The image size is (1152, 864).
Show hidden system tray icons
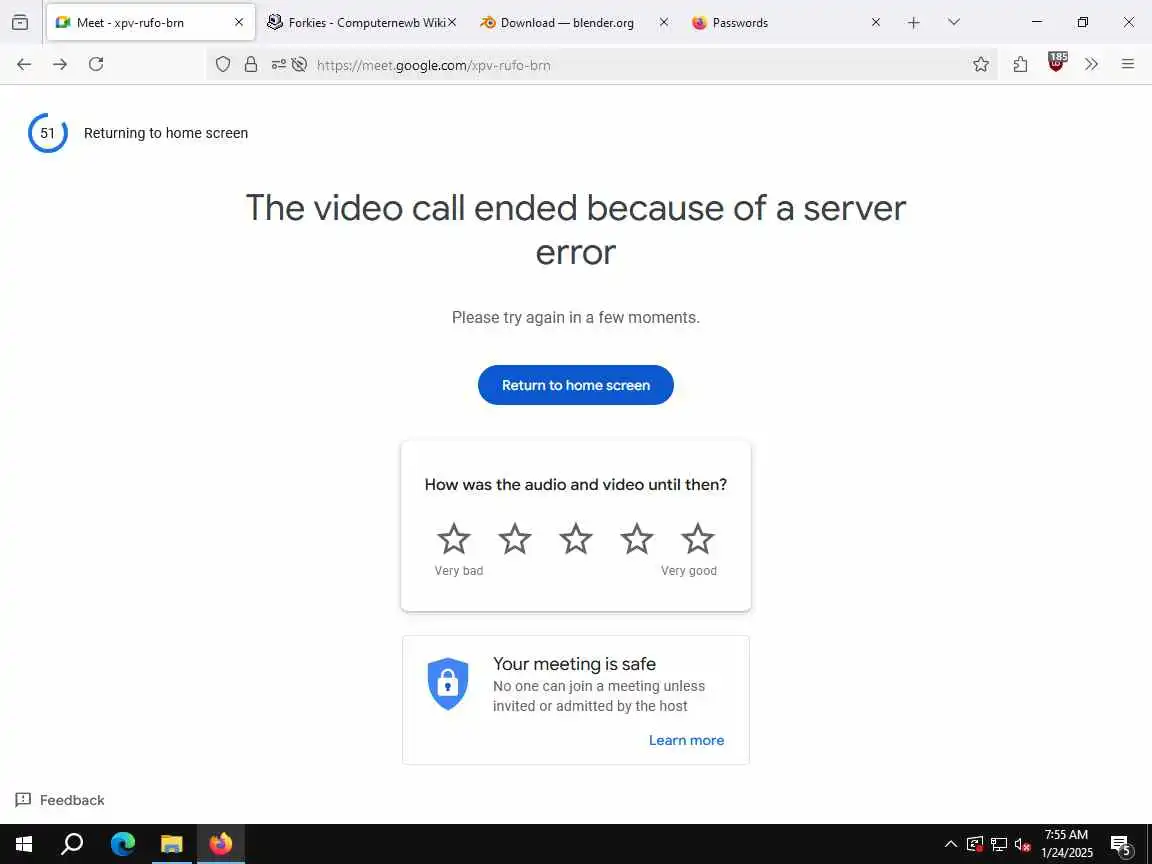point(951,843)
